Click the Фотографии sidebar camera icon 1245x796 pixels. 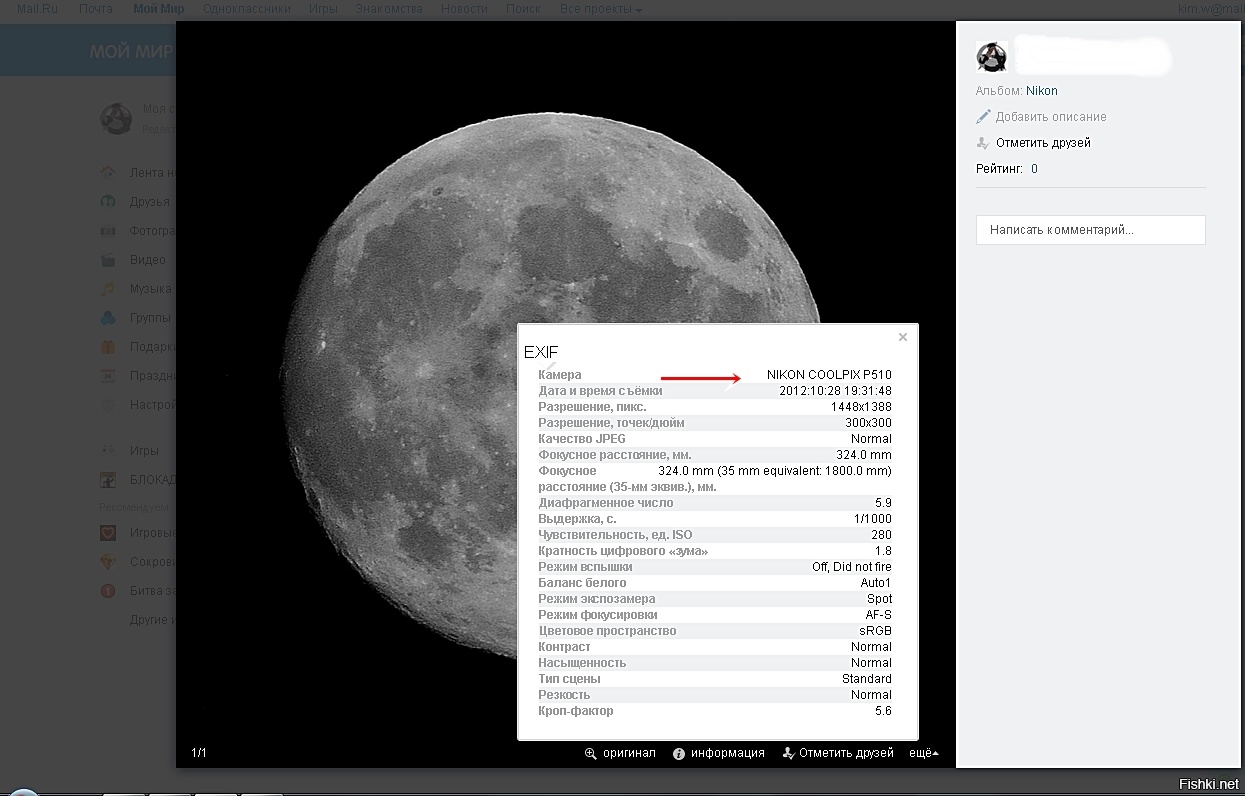tap(108, 231)
